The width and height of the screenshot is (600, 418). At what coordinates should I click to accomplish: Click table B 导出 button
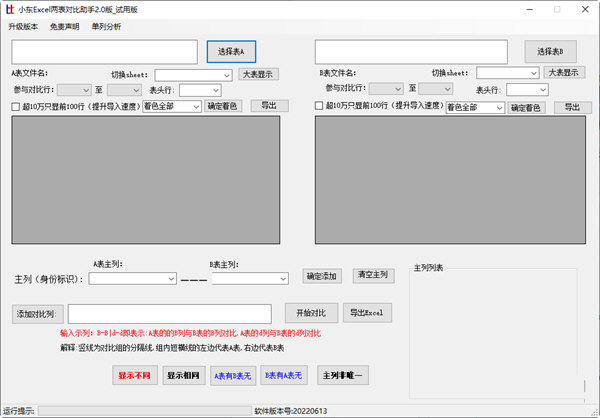[x=572, y=108]
